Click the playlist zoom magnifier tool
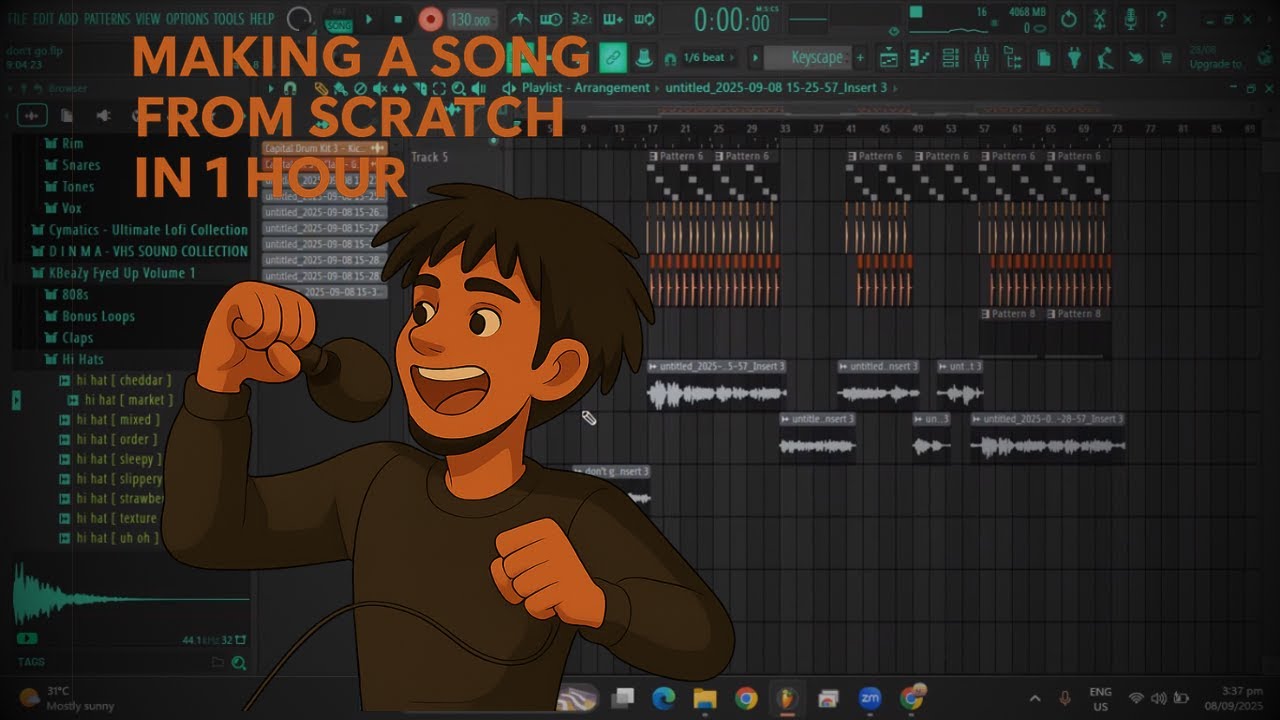This screenshot has width=1280, height=720. 458,88
